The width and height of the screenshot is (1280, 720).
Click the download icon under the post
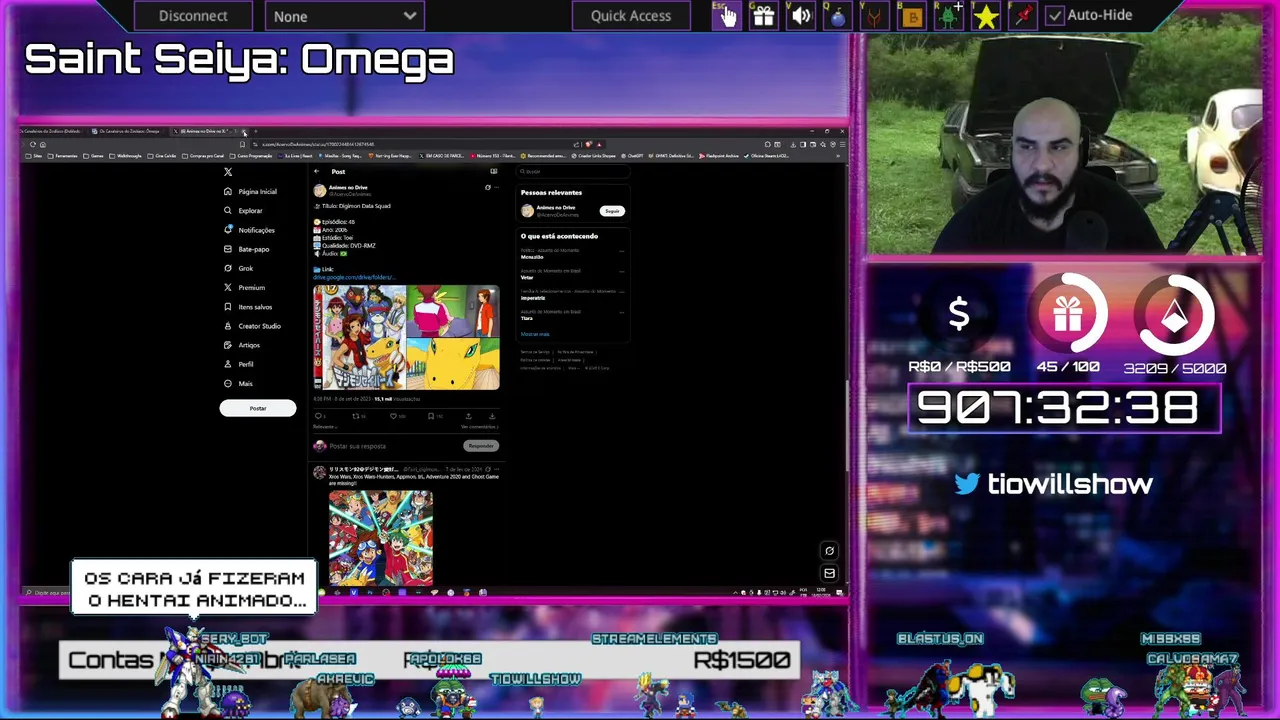492,416
